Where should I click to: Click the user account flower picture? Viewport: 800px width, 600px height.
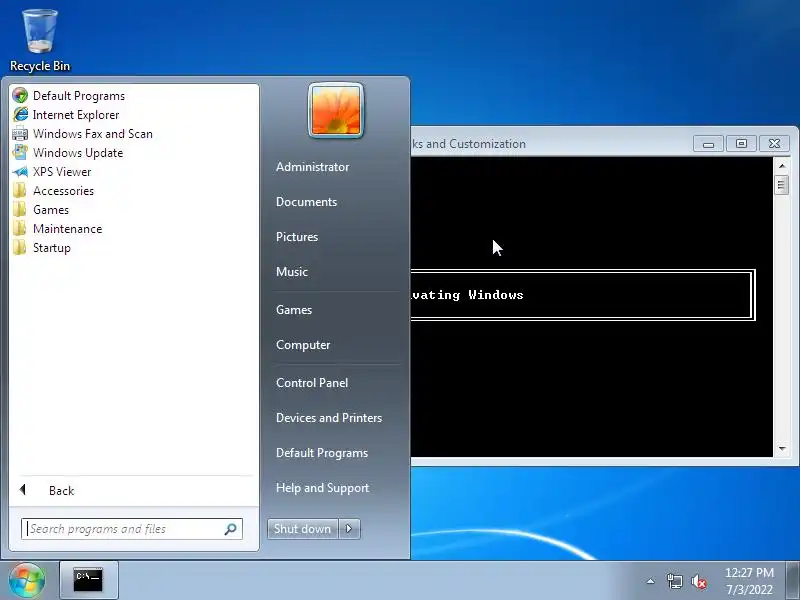336,110
